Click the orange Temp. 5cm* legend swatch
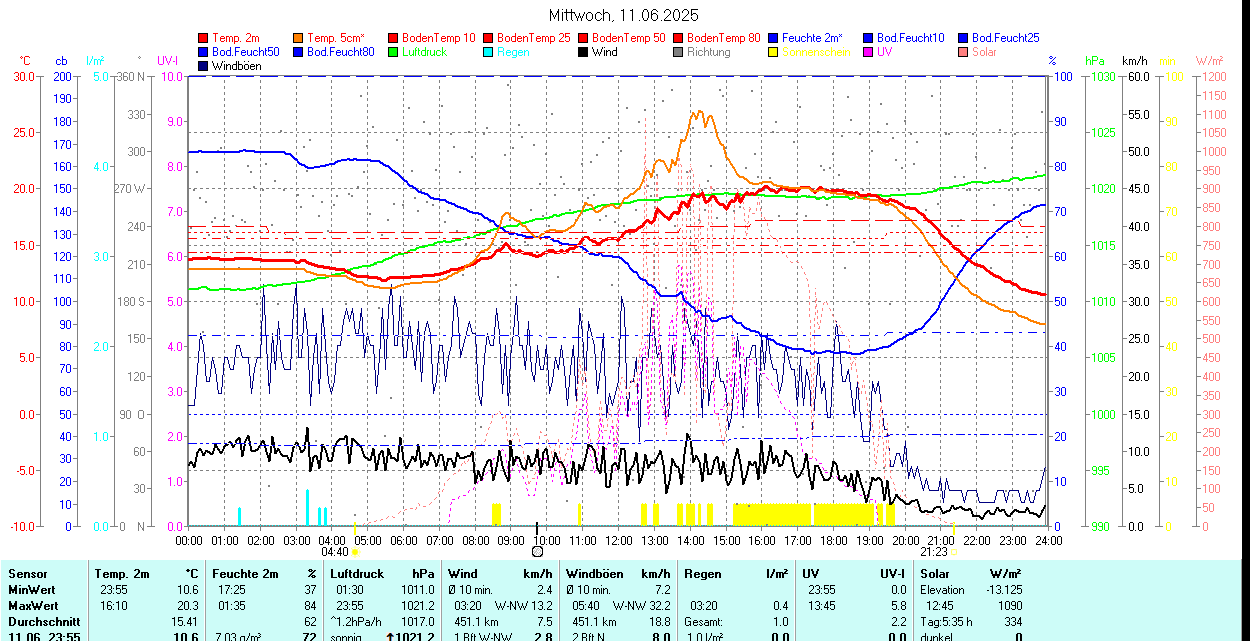Image resolution: width=1250 pixels, height=641 pixels. click(x=298, y=38)
